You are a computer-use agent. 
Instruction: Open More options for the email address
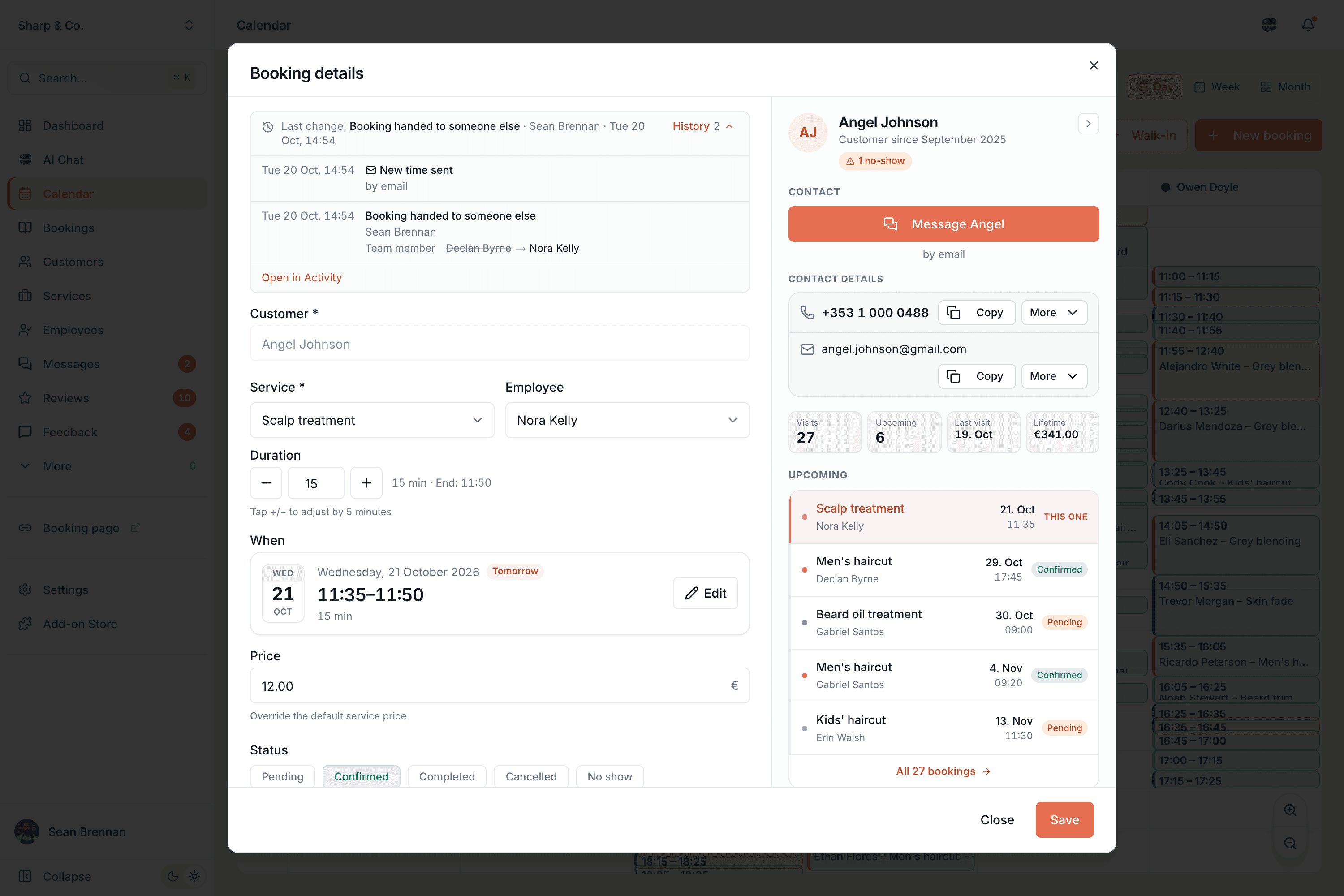[1054, 376]
